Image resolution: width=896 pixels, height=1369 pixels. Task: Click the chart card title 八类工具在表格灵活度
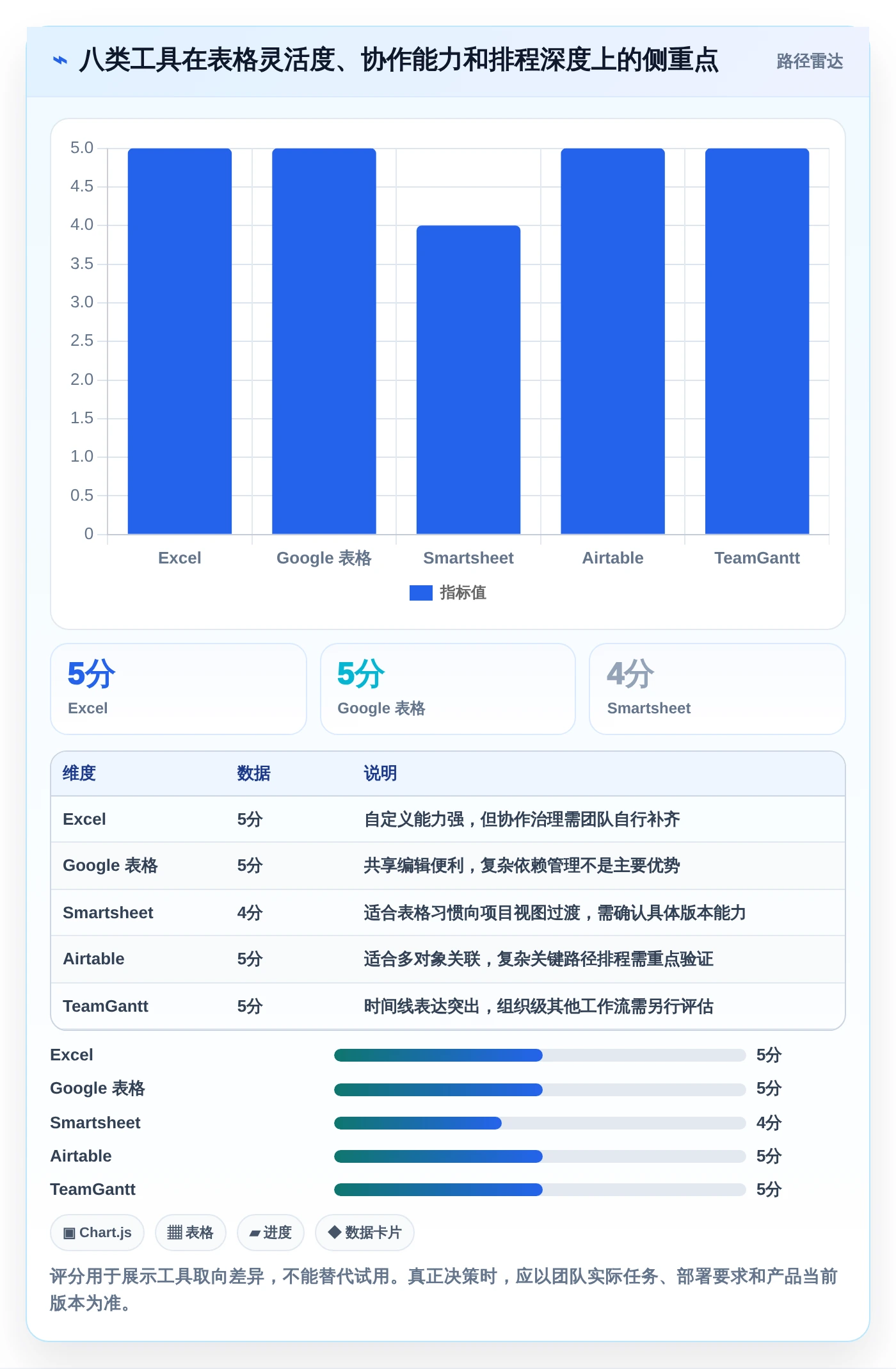[x=398, y=60]
